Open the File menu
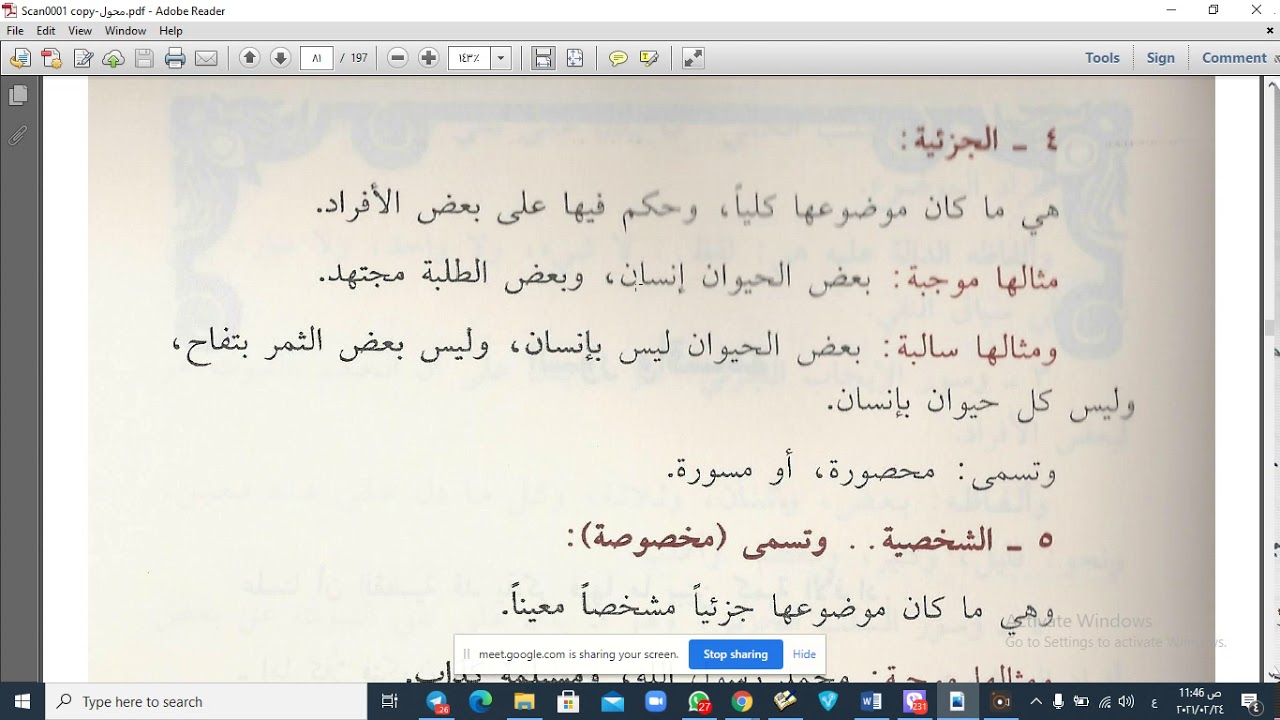Image resolution: width=1280 pixels, height=720 pixels. click(x=15, y=31)
